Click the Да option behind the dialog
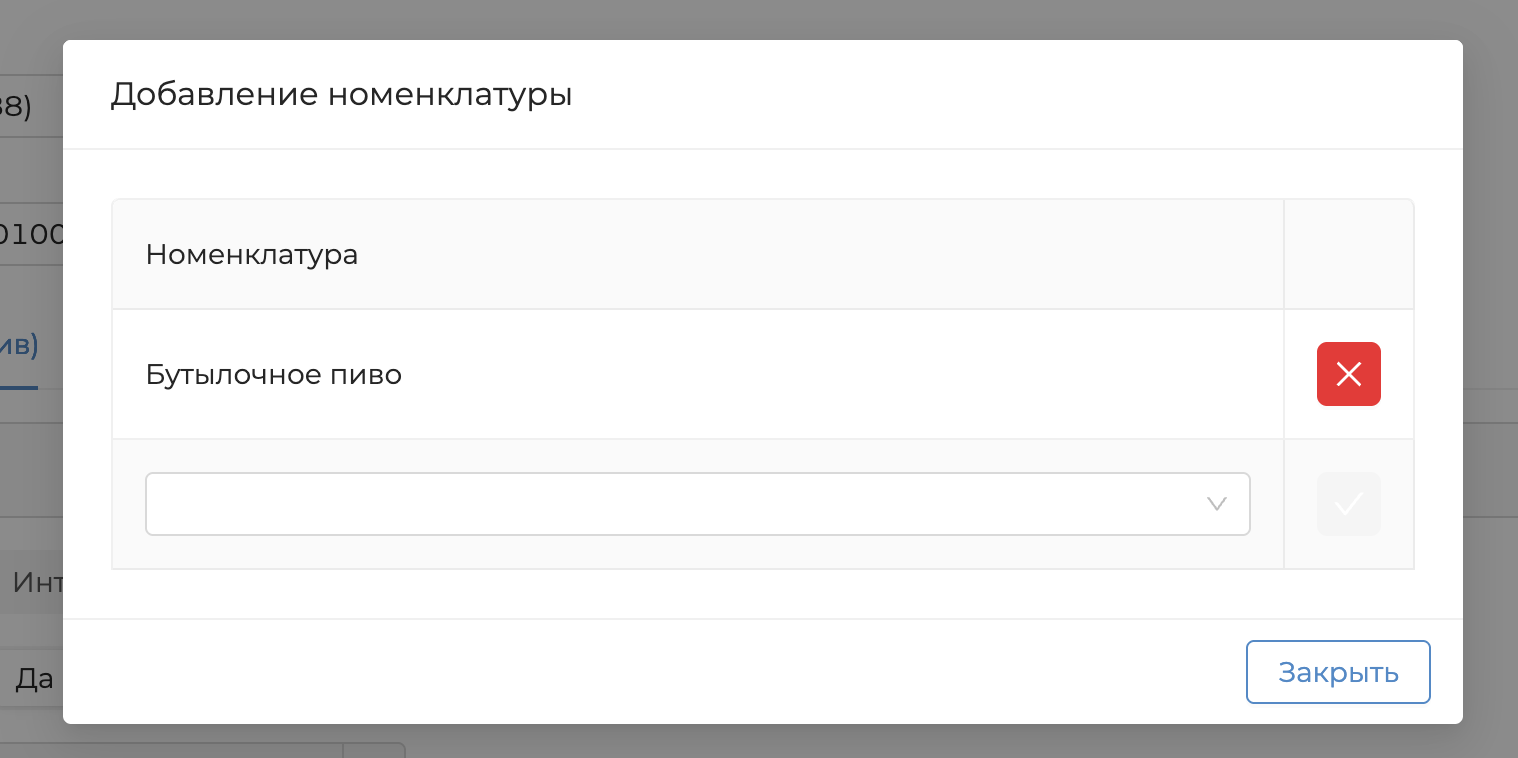The height and width of the screenshot is (758, 1518). [33, 680]
